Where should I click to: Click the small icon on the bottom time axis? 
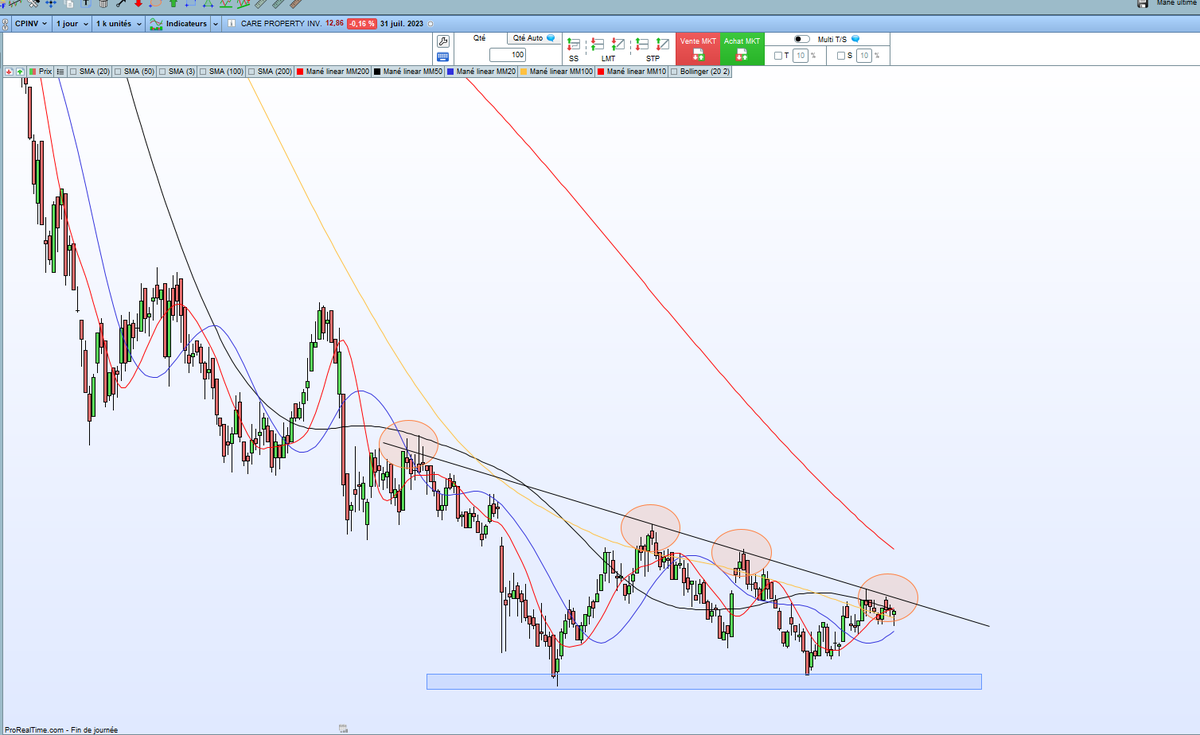coord(343,728)
